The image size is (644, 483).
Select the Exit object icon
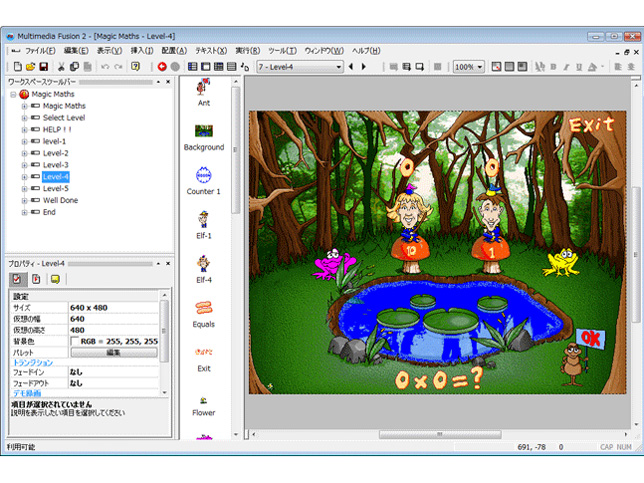[x=204, y=352]
